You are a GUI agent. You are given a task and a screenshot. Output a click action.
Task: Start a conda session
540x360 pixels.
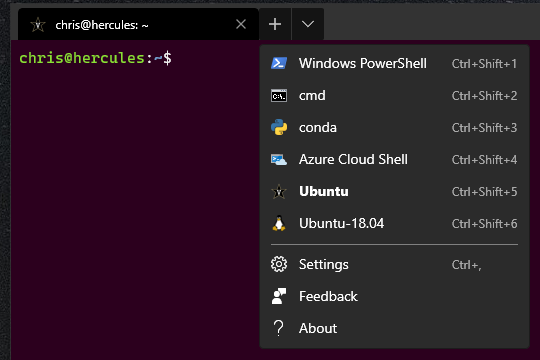click(x=394, y=127)
